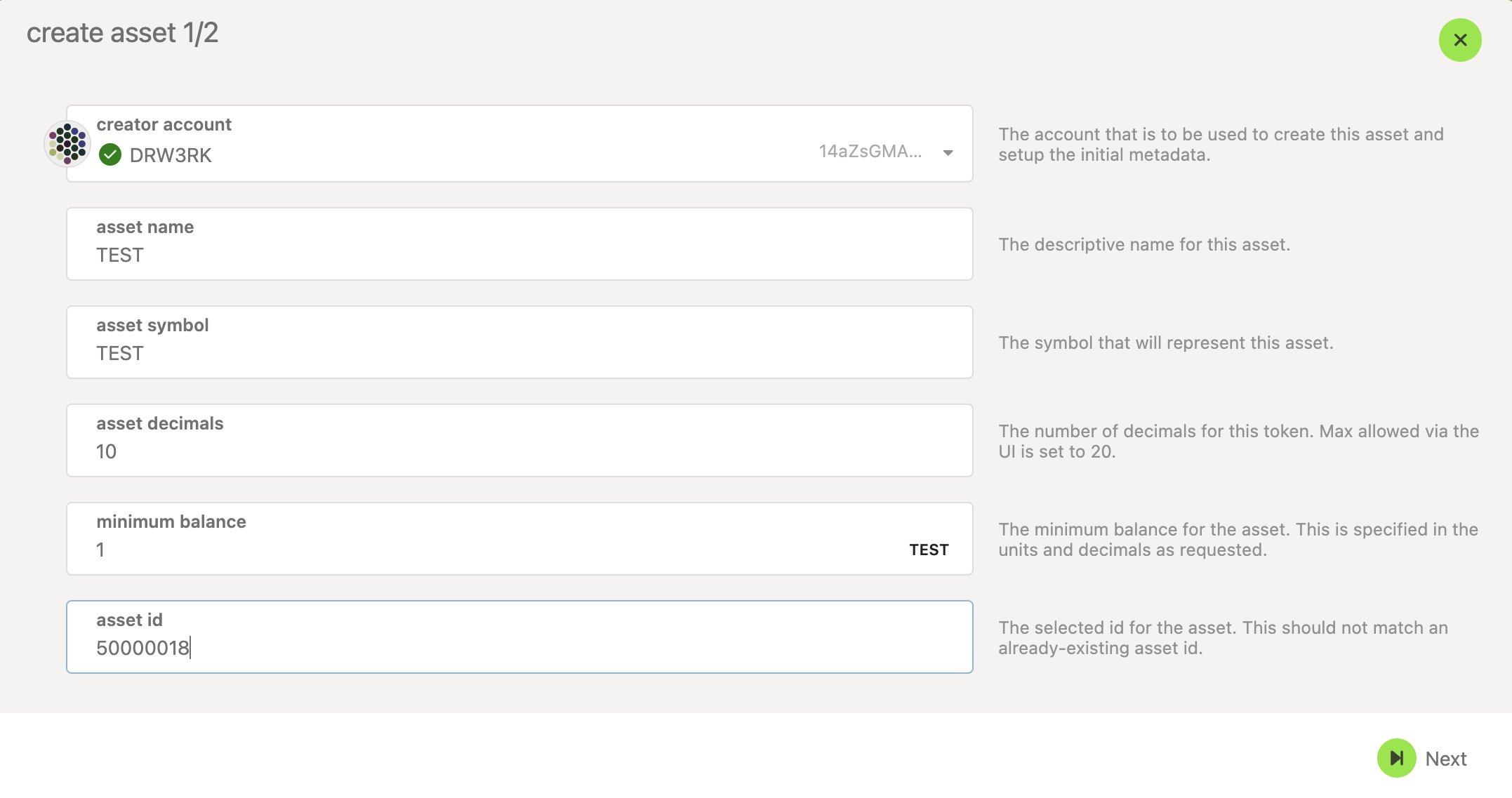Click the truncated address 14aZsGMA...

pos(870,152)
